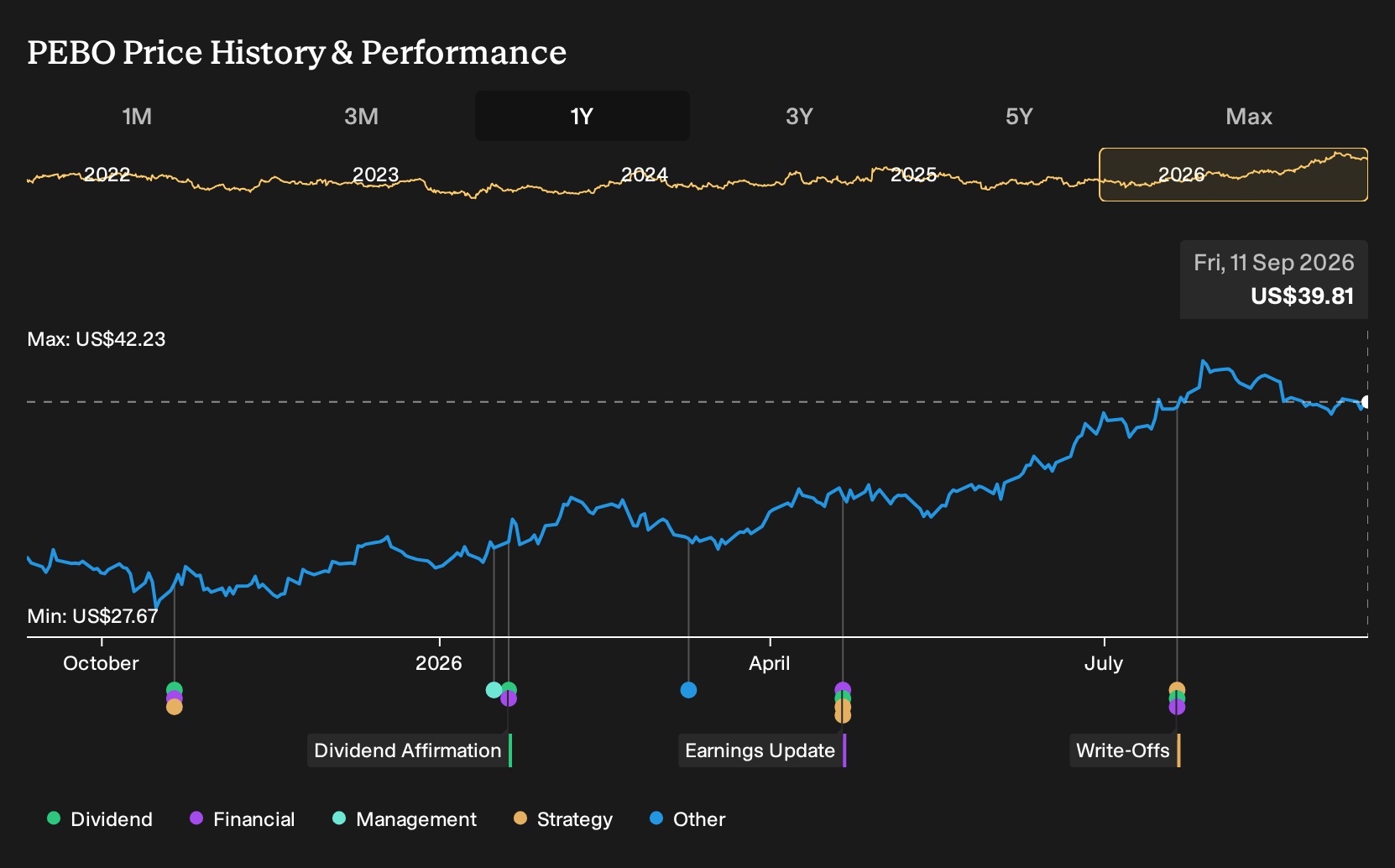Click purple Financial legend dot
This screenshot has width=1395, height=868.
click(196, 818)
